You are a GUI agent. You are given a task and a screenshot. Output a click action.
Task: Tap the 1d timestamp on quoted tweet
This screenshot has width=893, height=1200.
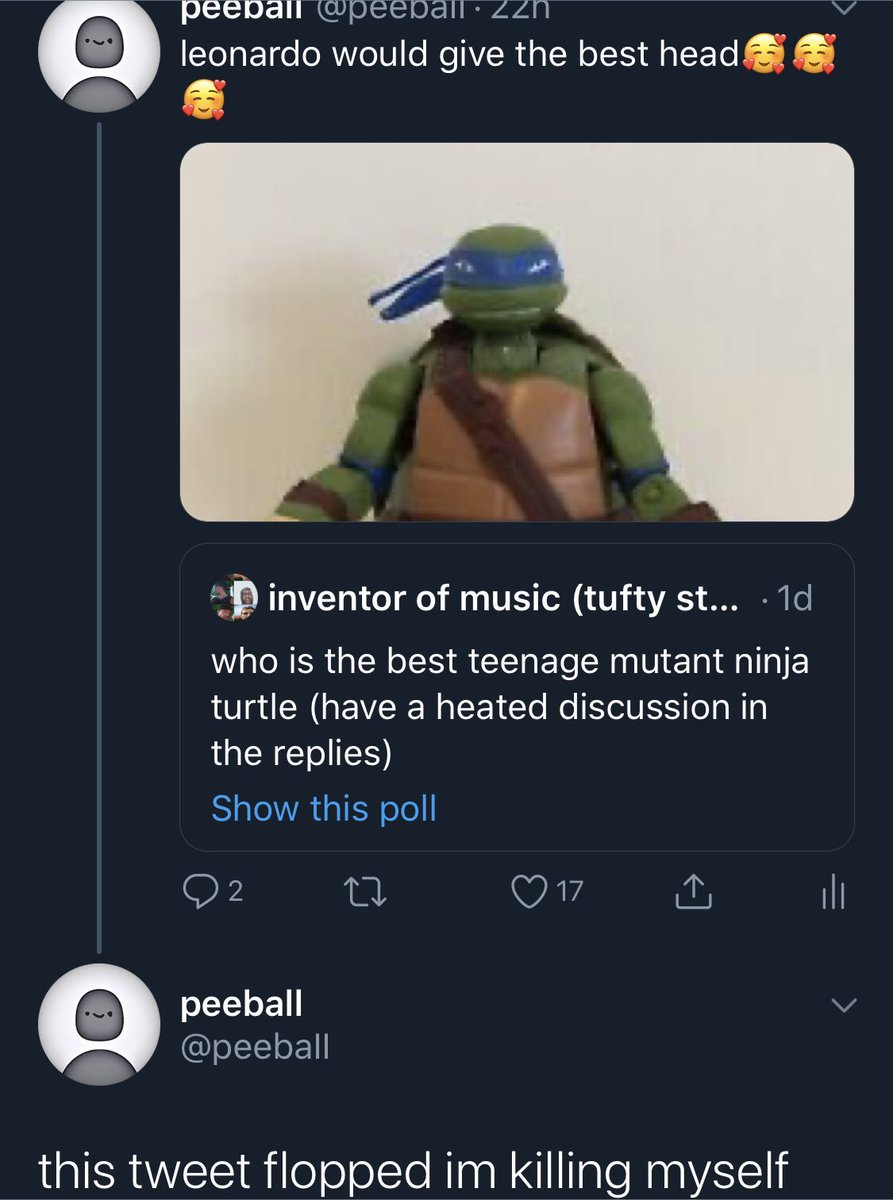click(795, 598)
